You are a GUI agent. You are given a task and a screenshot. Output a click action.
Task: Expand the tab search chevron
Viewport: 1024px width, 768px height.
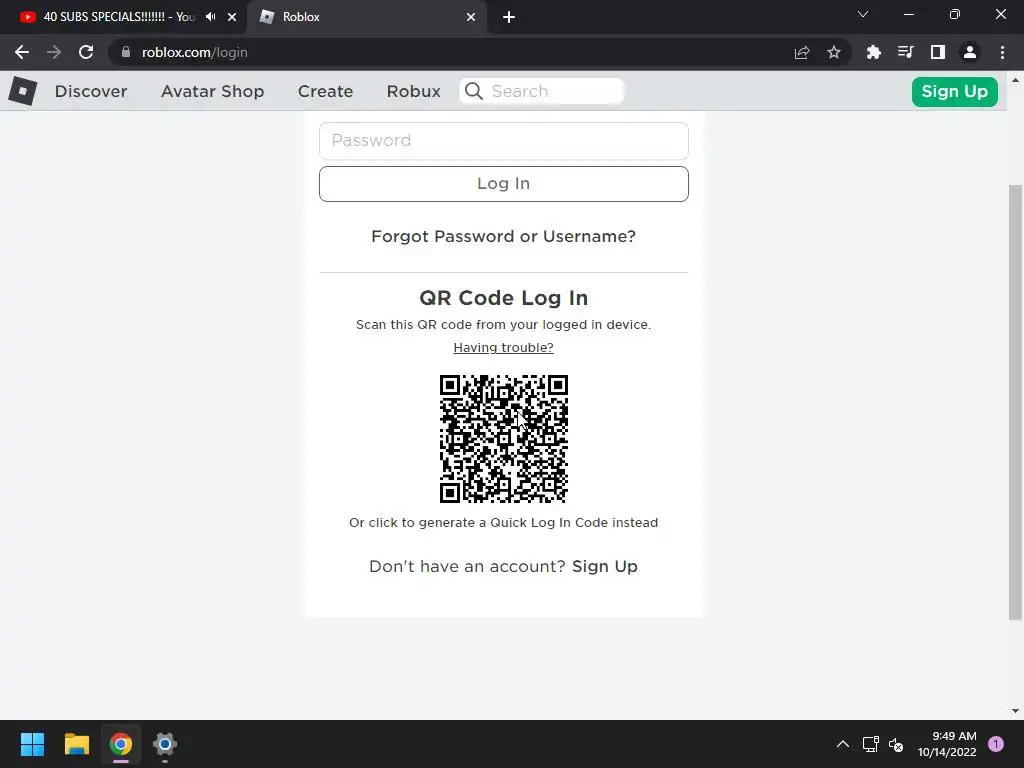click(x=863, y=14)
